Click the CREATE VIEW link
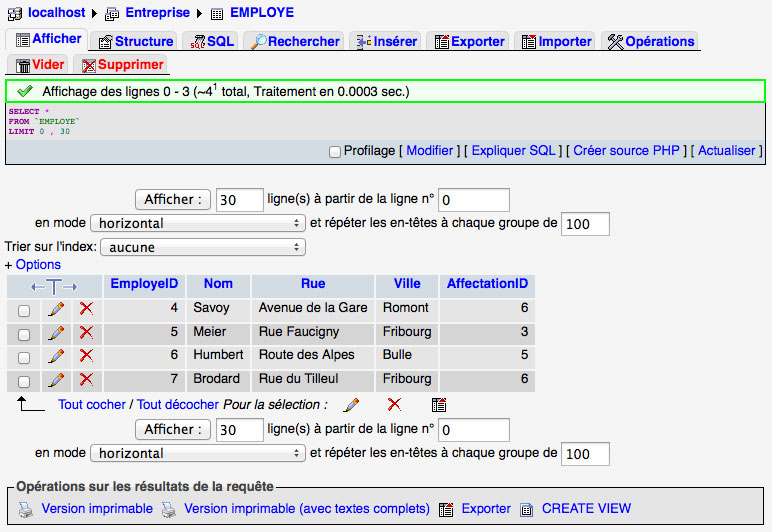This screenshot has height=532, width=772. [x=586, y=509]
